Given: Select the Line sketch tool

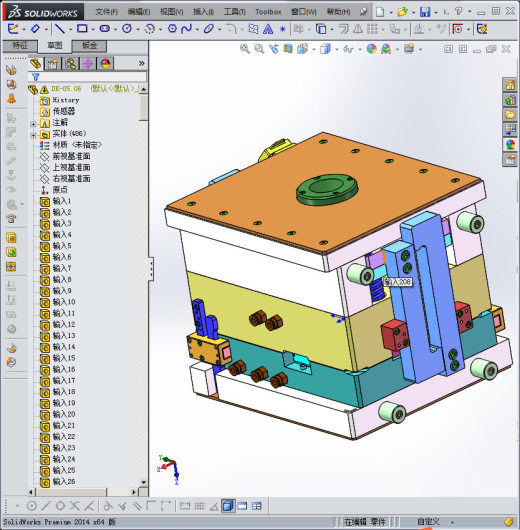Looking at the screenshot, I should click(60, 29).
